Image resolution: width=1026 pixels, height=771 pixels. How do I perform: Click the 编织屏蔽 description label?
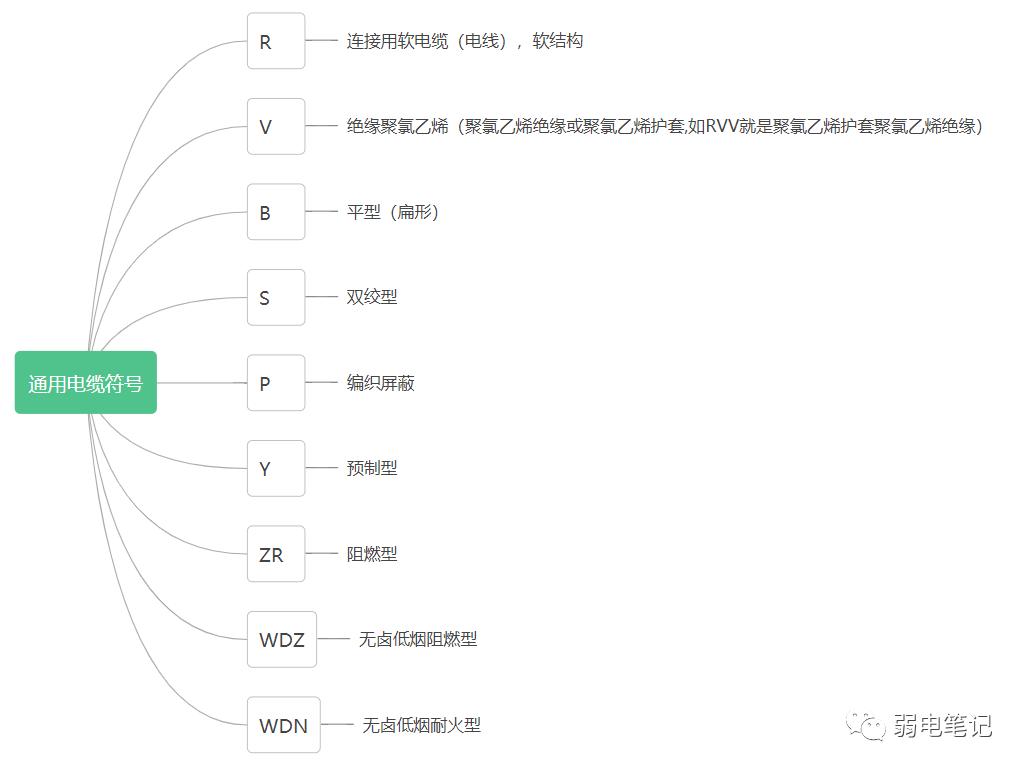[380, 383]
